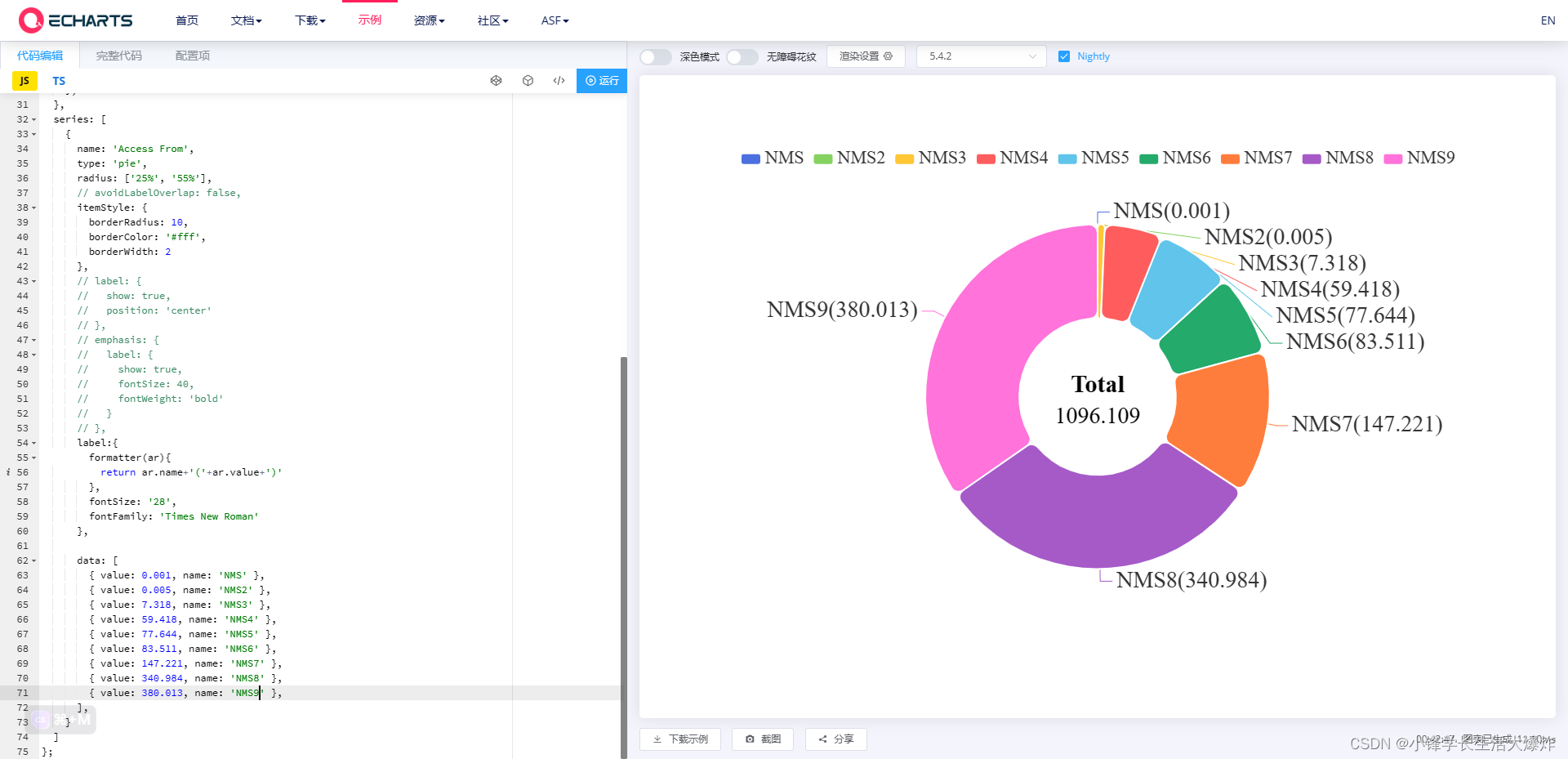Screen dimensions: 1568x759
Task: Collapse the fold arrow at line 43
Action: point(33,282)
